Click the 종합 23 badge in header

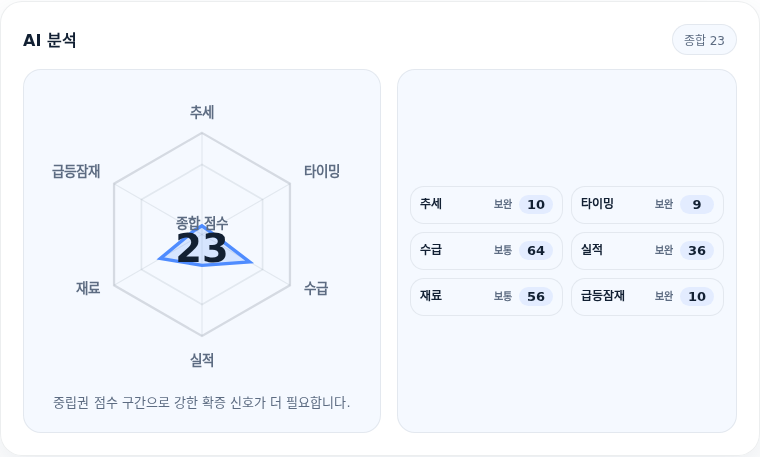point(704,40)
